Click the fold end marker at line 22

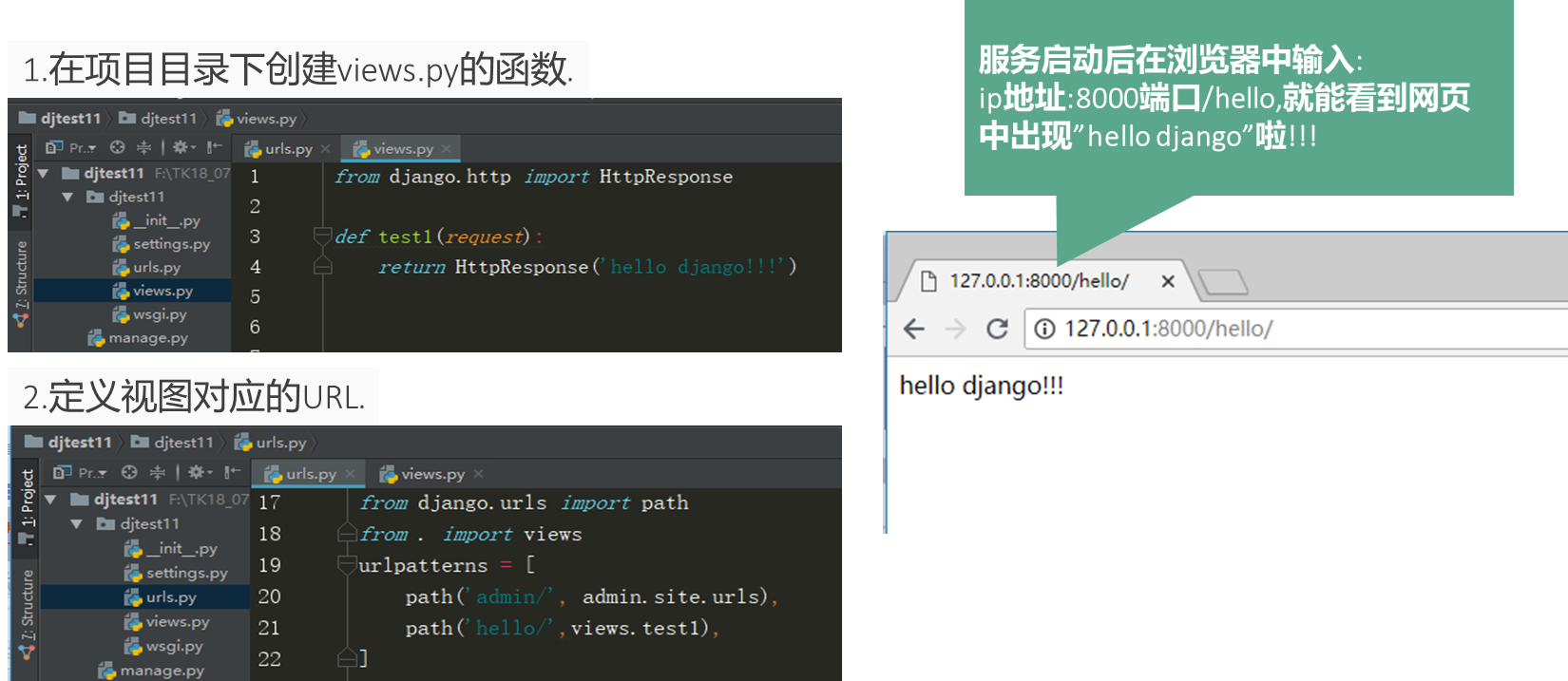click(348, 657)
